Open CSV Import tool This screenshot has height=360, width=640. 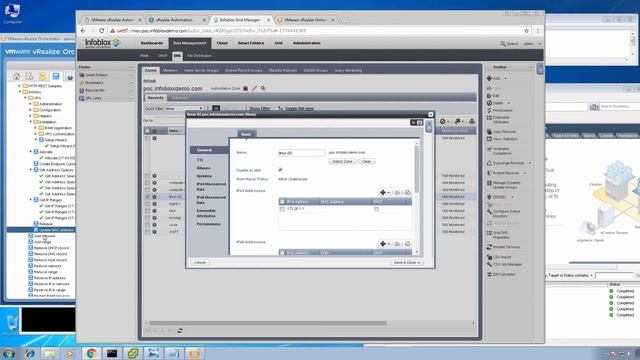[502, 257]
